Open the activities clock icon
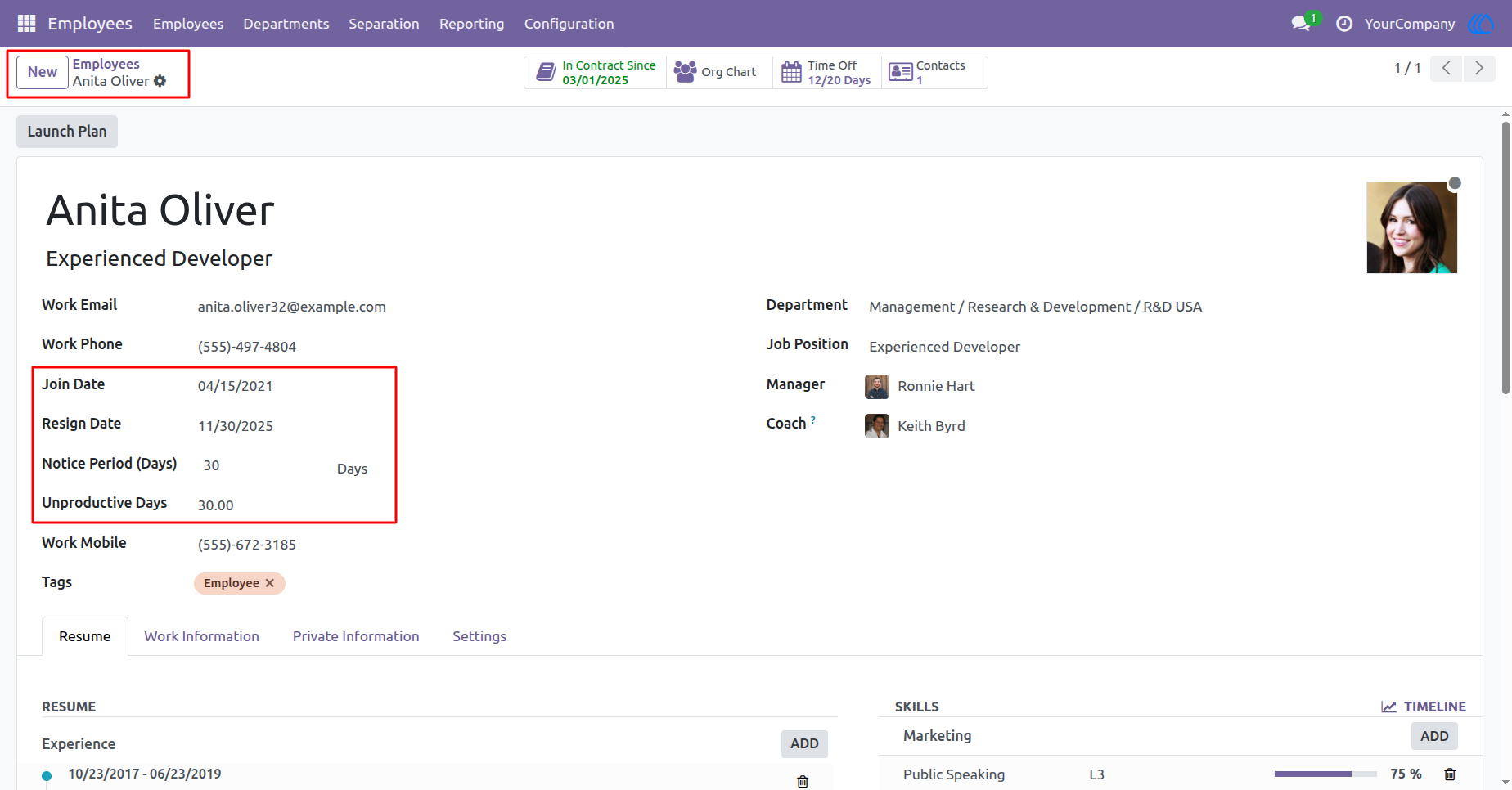 (x=1344, y=24)
